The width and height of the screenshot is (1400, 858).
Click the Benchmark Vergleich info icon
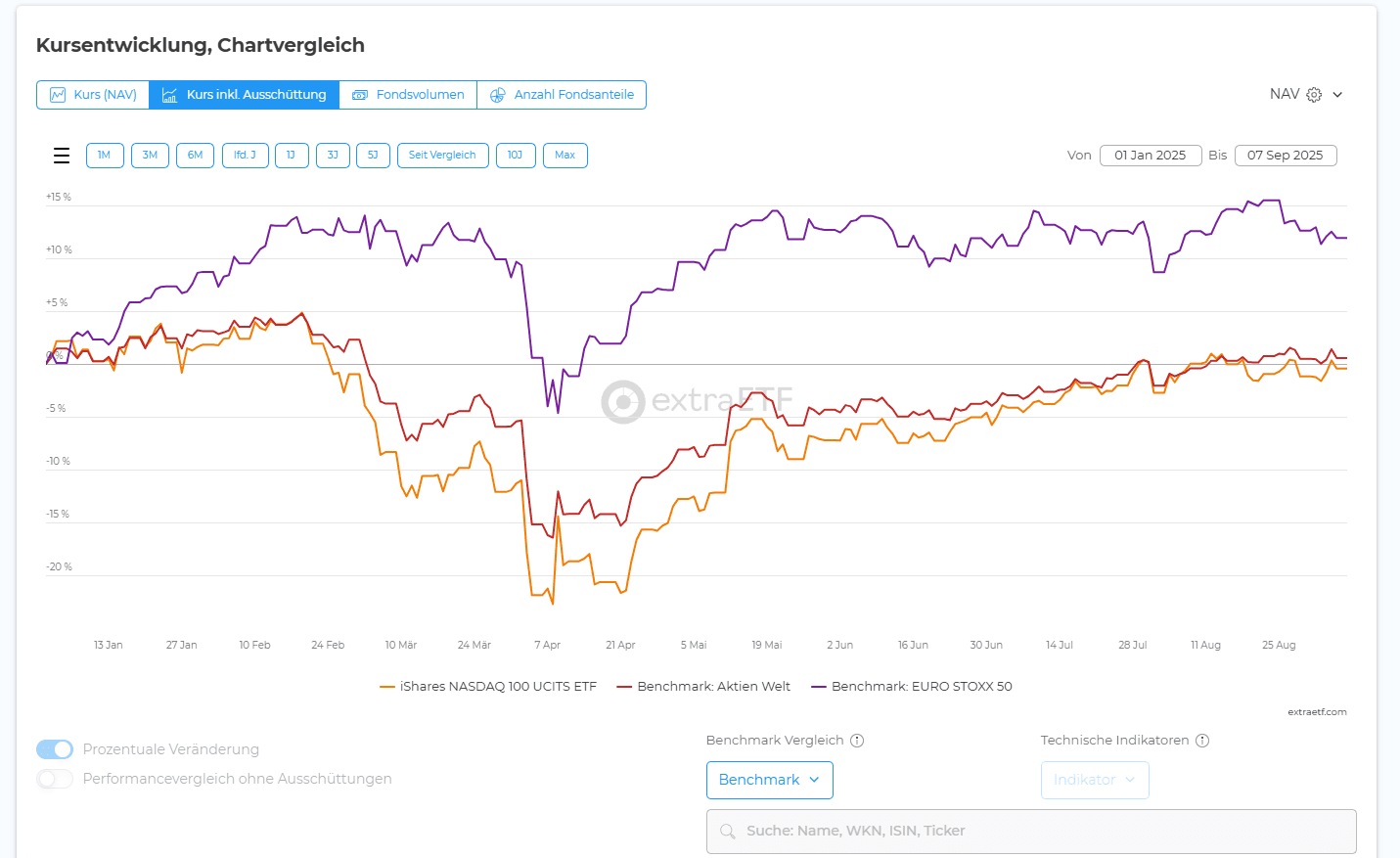pos(857,741)
